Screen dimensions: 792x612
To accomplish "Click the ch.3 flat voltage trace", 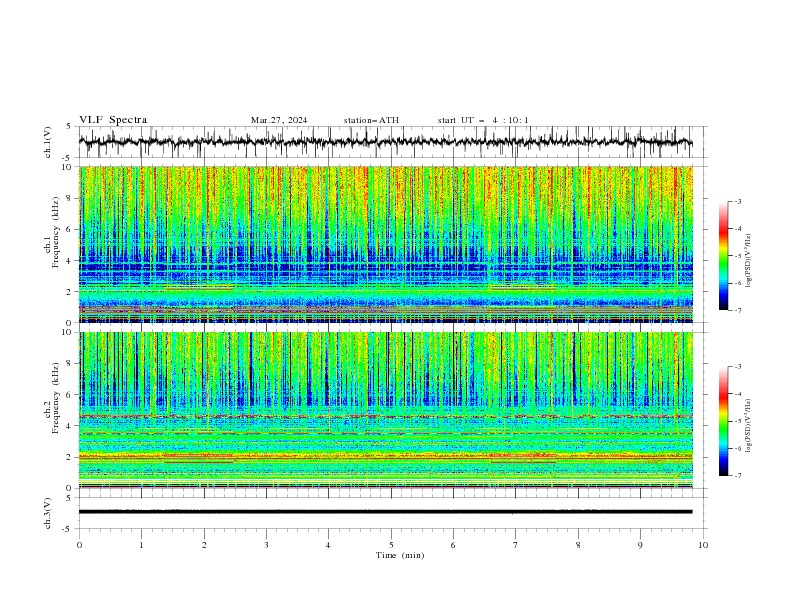I will click(385, 512).
